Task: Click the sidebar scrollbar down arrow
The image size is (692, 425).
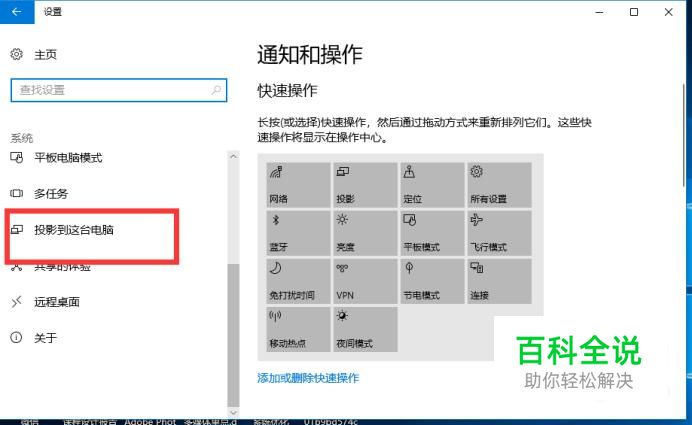Action: pos(233,413)
